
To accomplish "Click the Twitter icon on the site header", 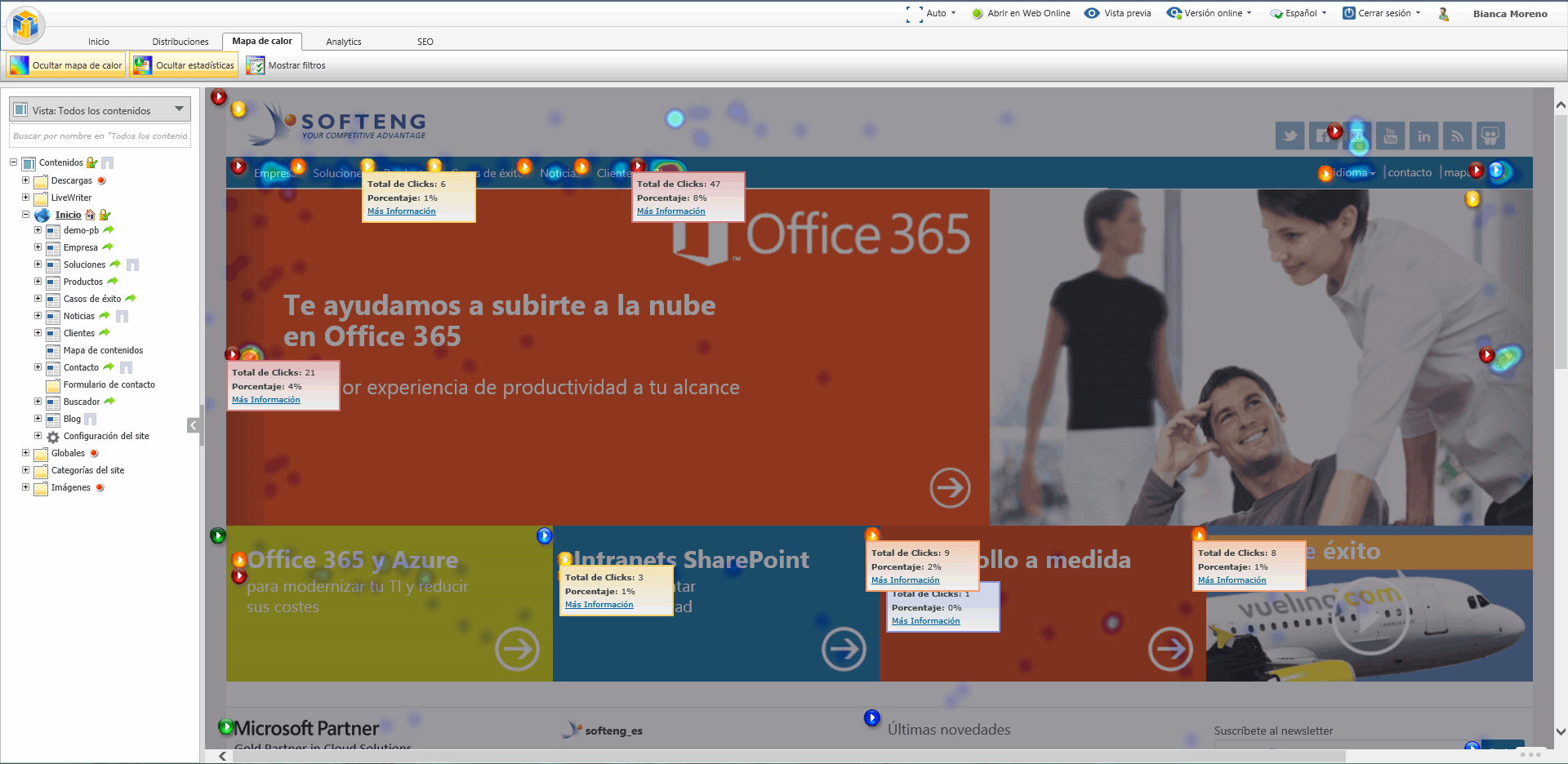I will [x=1290, y=136].
